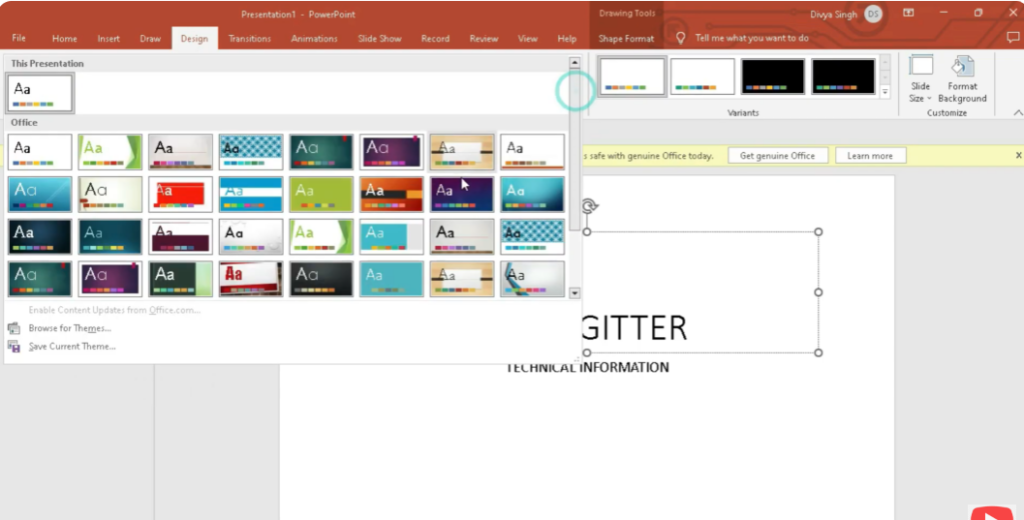Choose the black variant whose strip starts blue

[x=773, y=76]
